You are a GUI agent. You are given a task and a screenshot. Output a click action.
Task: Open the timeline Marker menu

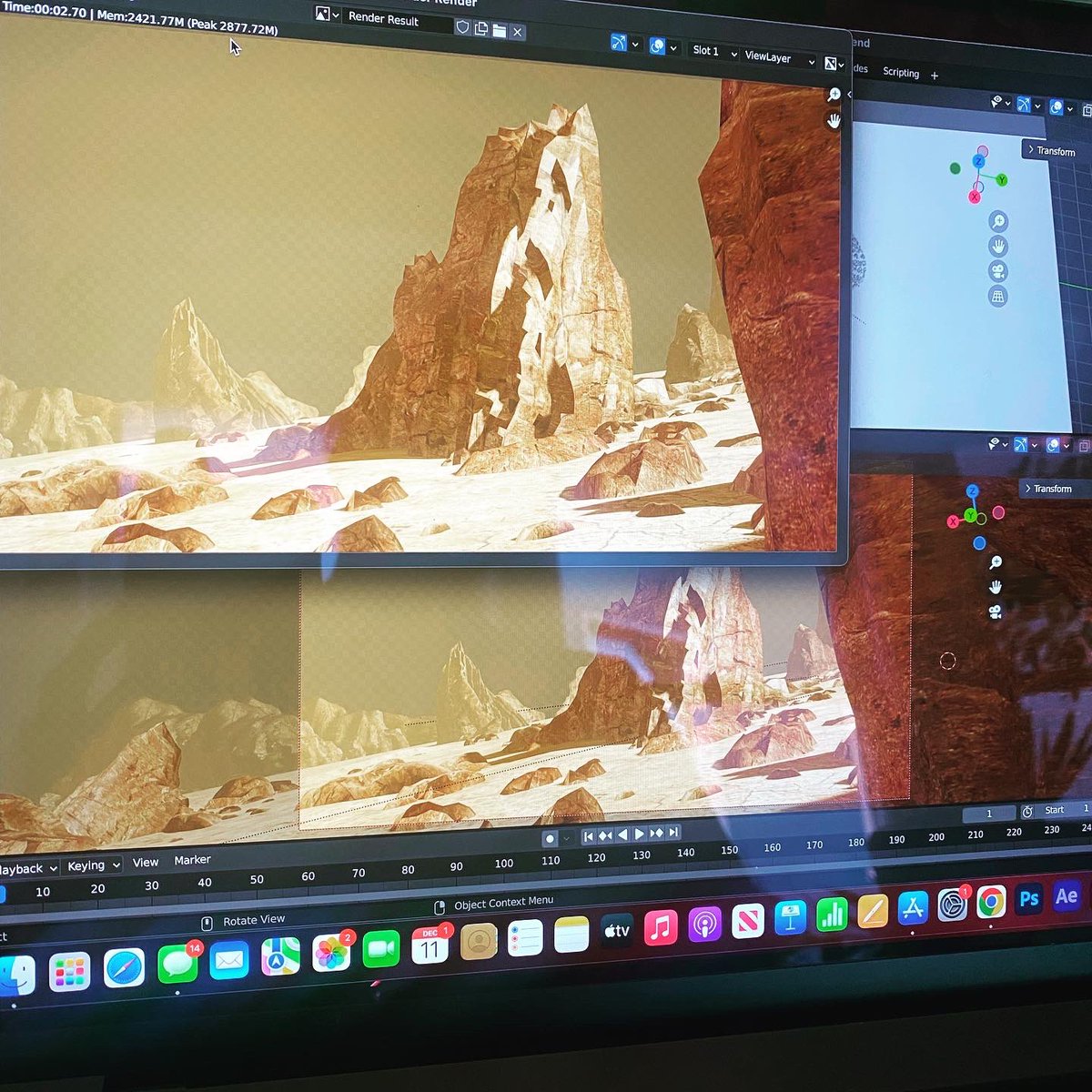tap(192, 859)
